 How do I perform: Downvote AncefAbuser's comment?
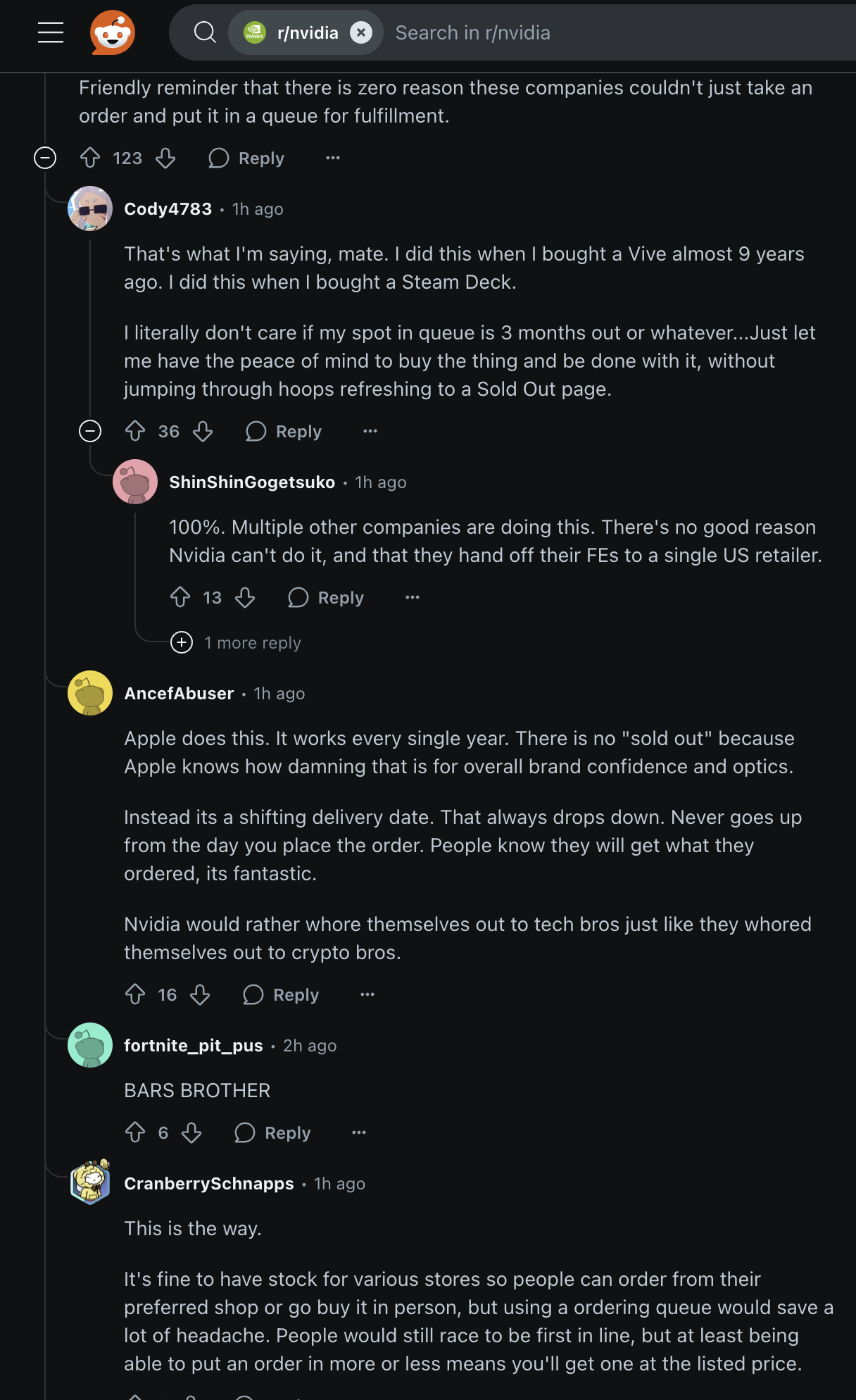click(x=200, y=994)
